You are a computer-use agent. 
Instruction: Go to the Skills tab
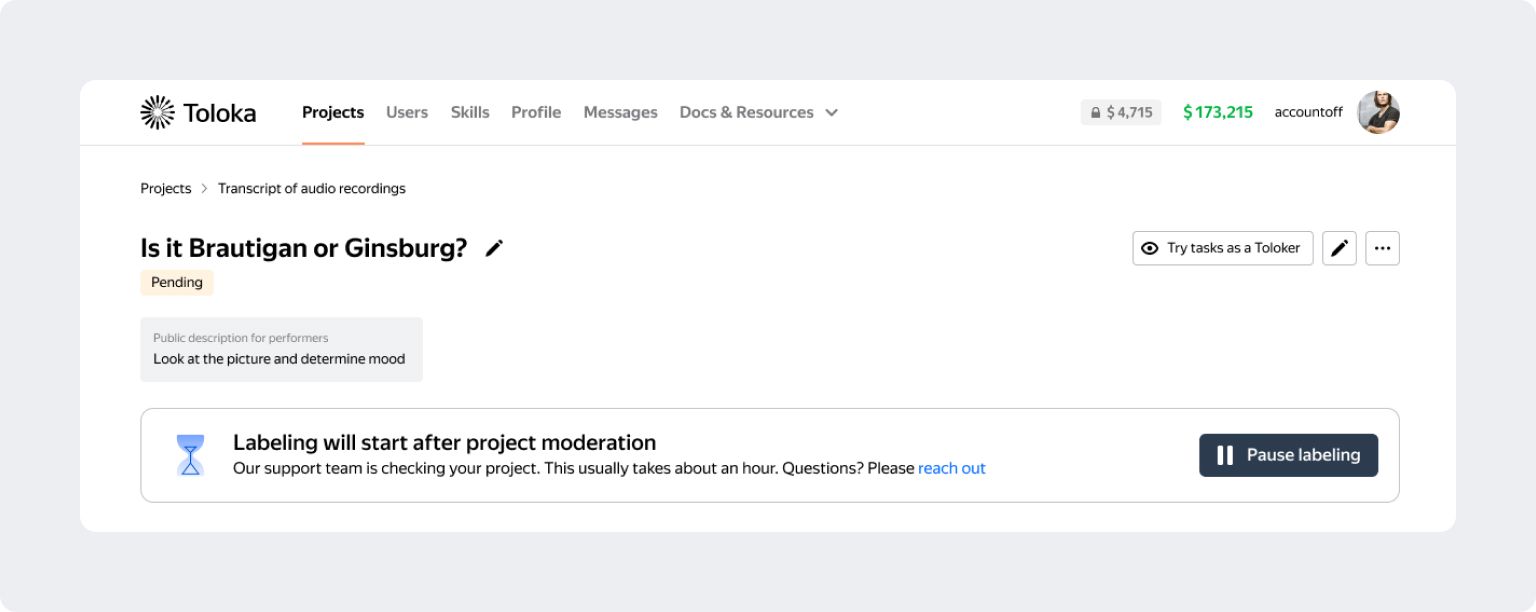click(x=470, y=112)
